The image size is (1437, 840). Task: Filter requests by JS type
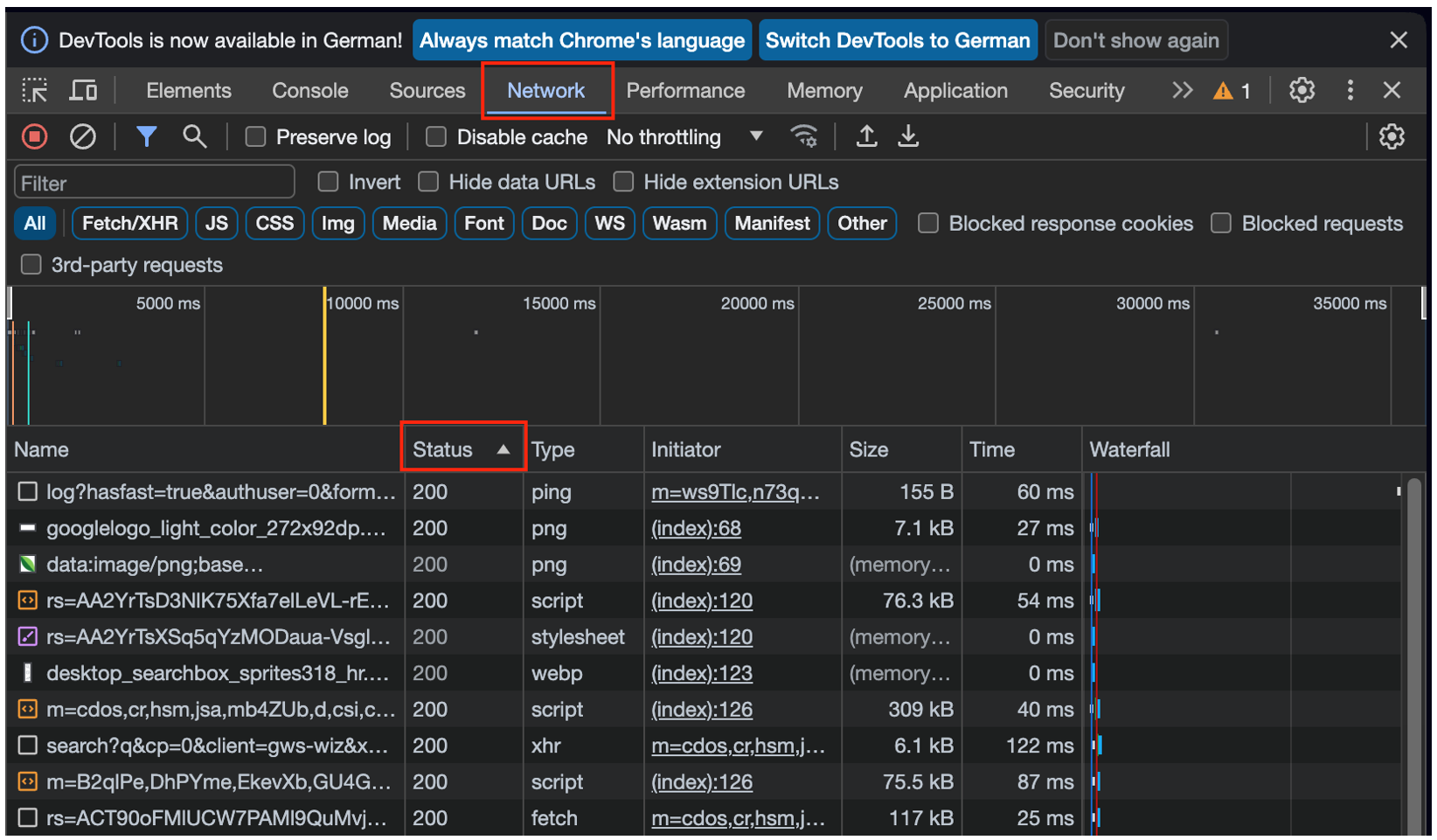click(217, 223)
